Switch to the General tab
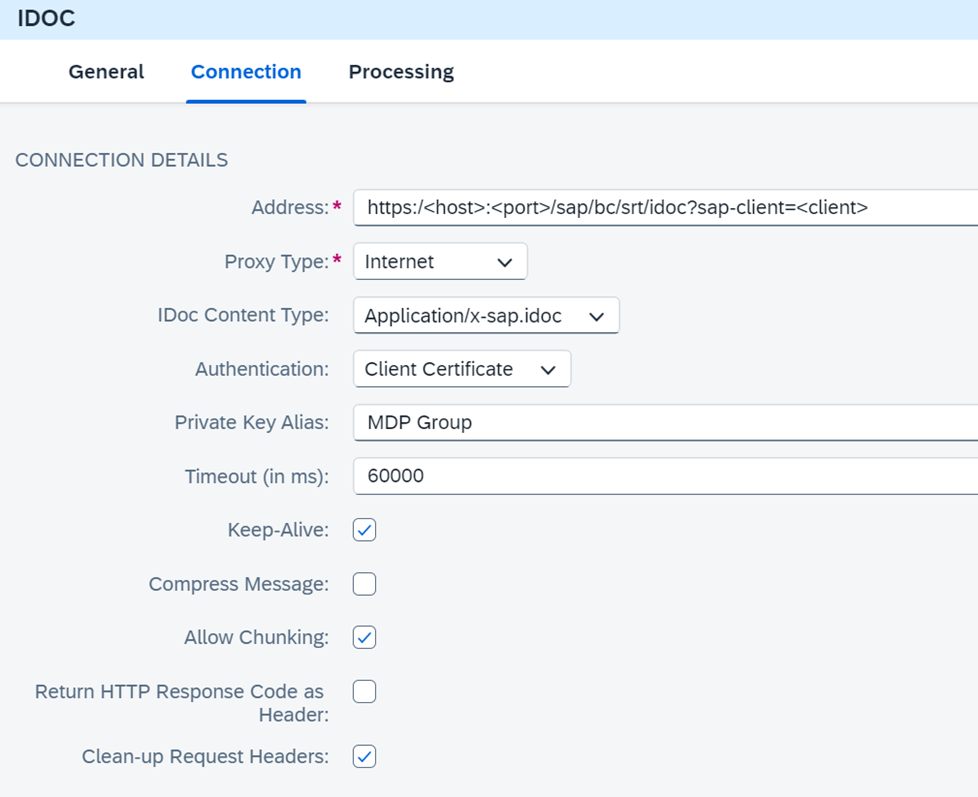 pyautogui.click(x=106, y=72)
